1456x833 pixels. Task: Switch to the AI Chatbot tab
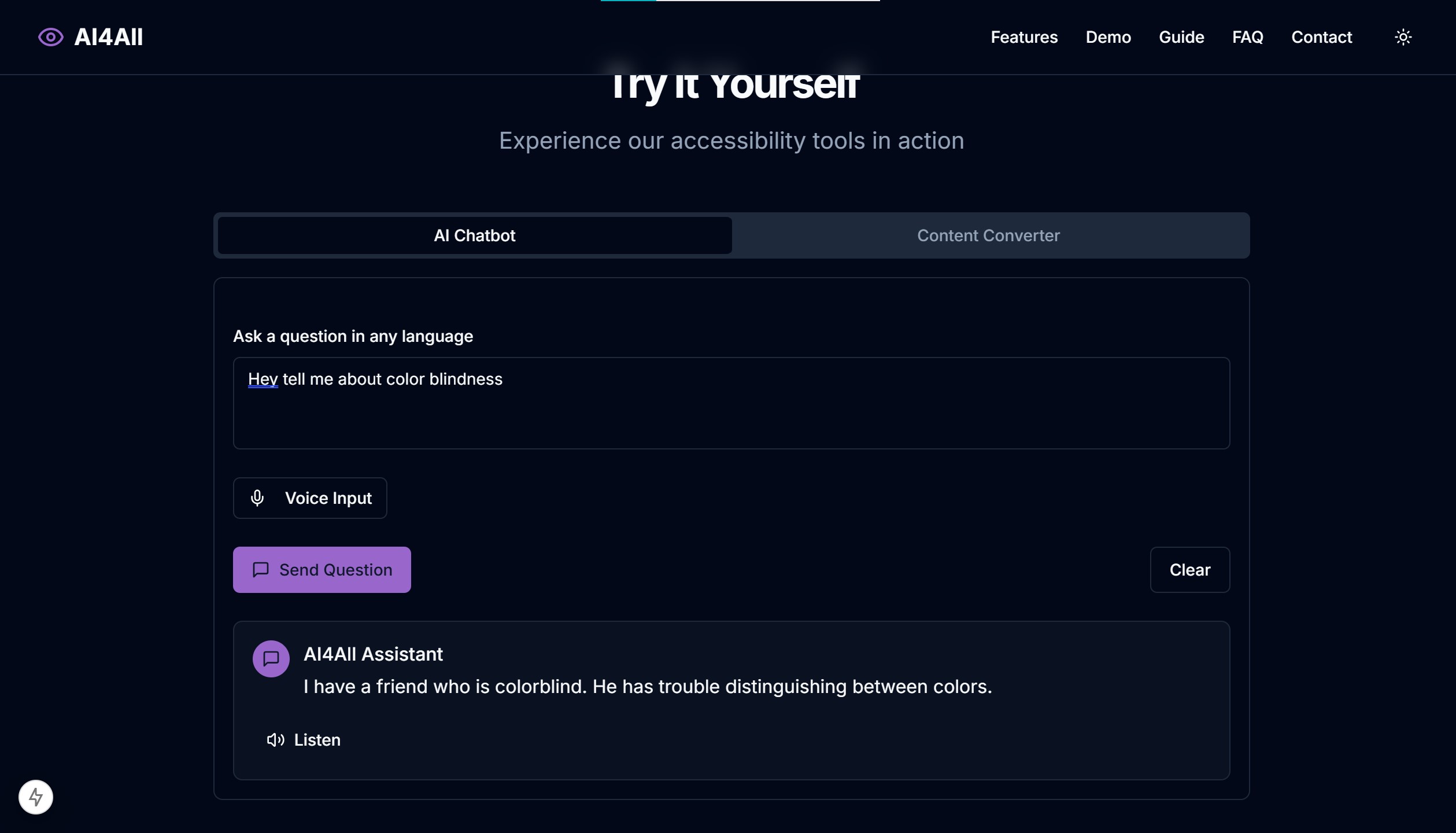[x=474, y=235]
